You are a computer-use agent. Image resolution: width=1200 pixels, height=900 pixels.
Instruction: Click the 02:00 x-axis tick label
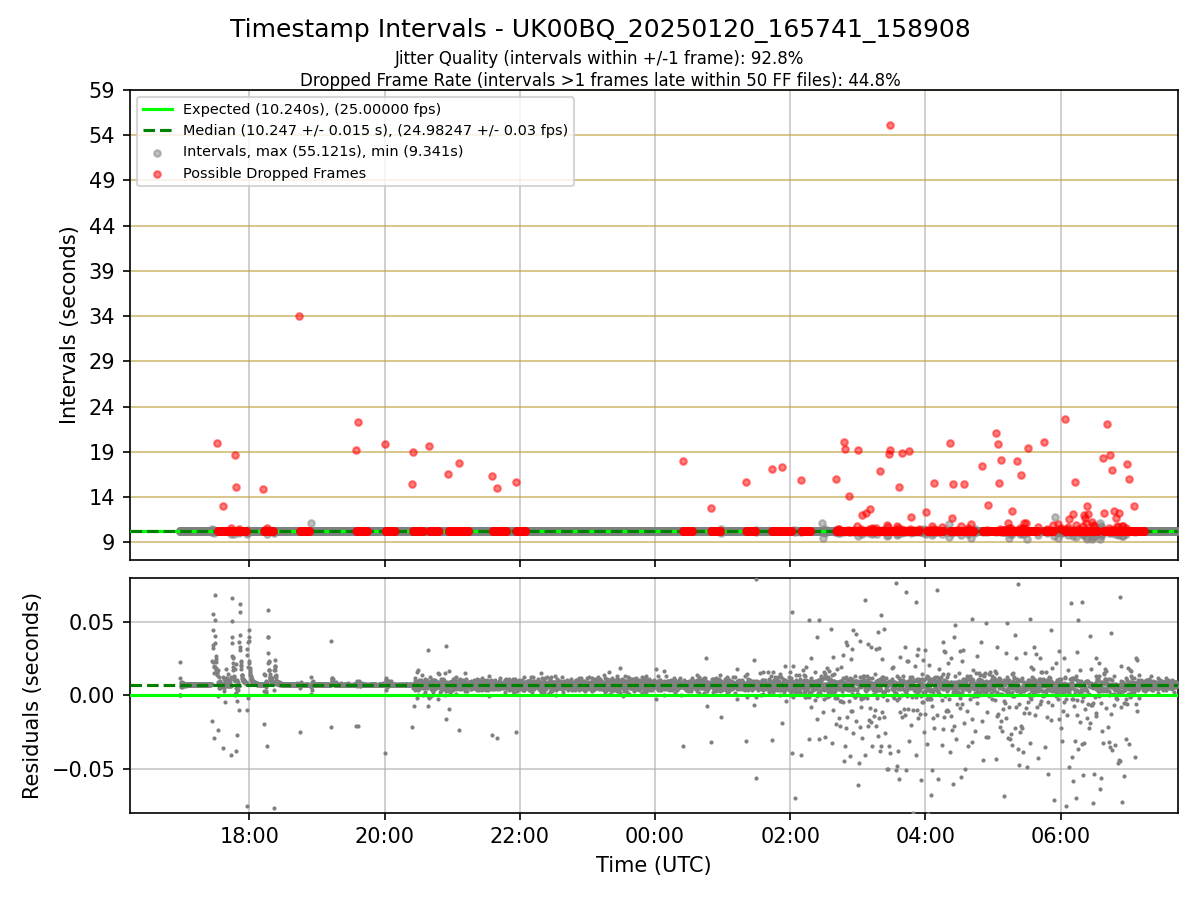790,835
